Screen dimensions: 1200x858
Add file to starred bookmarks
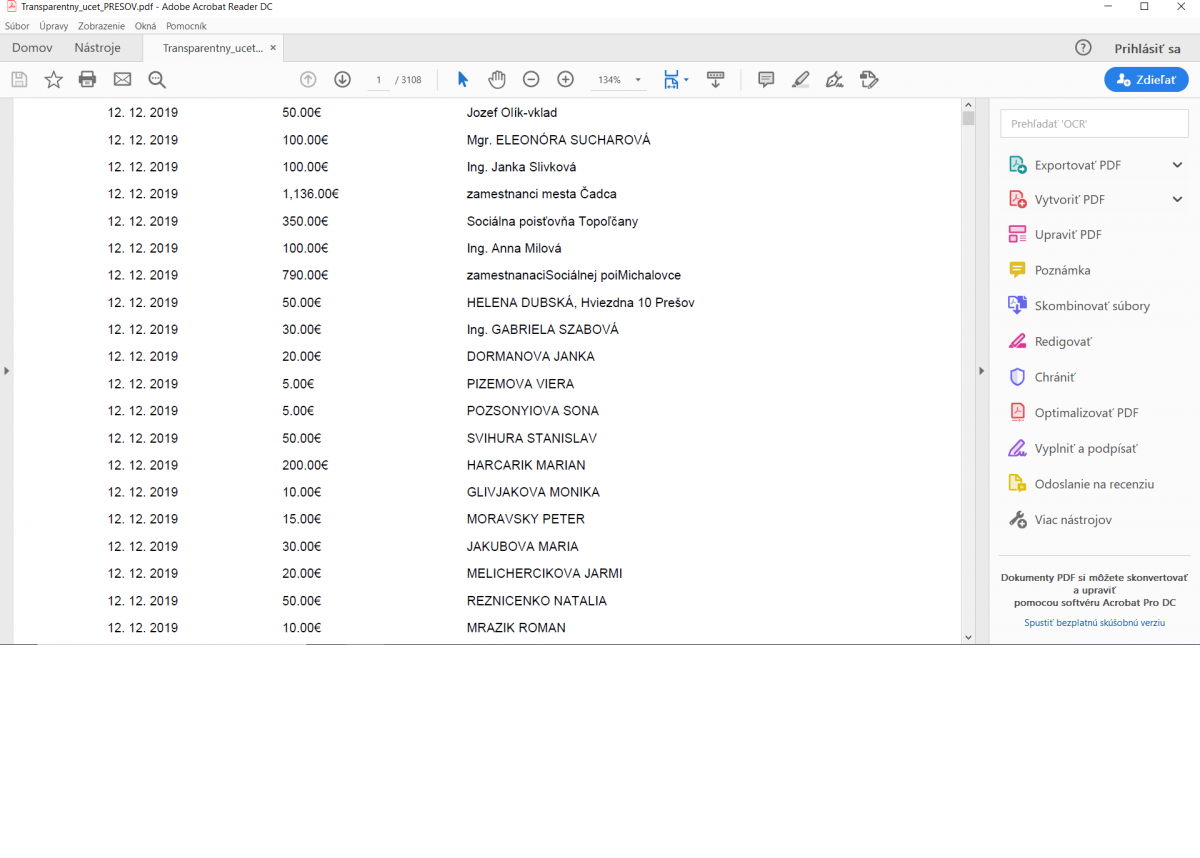point(54,80)
